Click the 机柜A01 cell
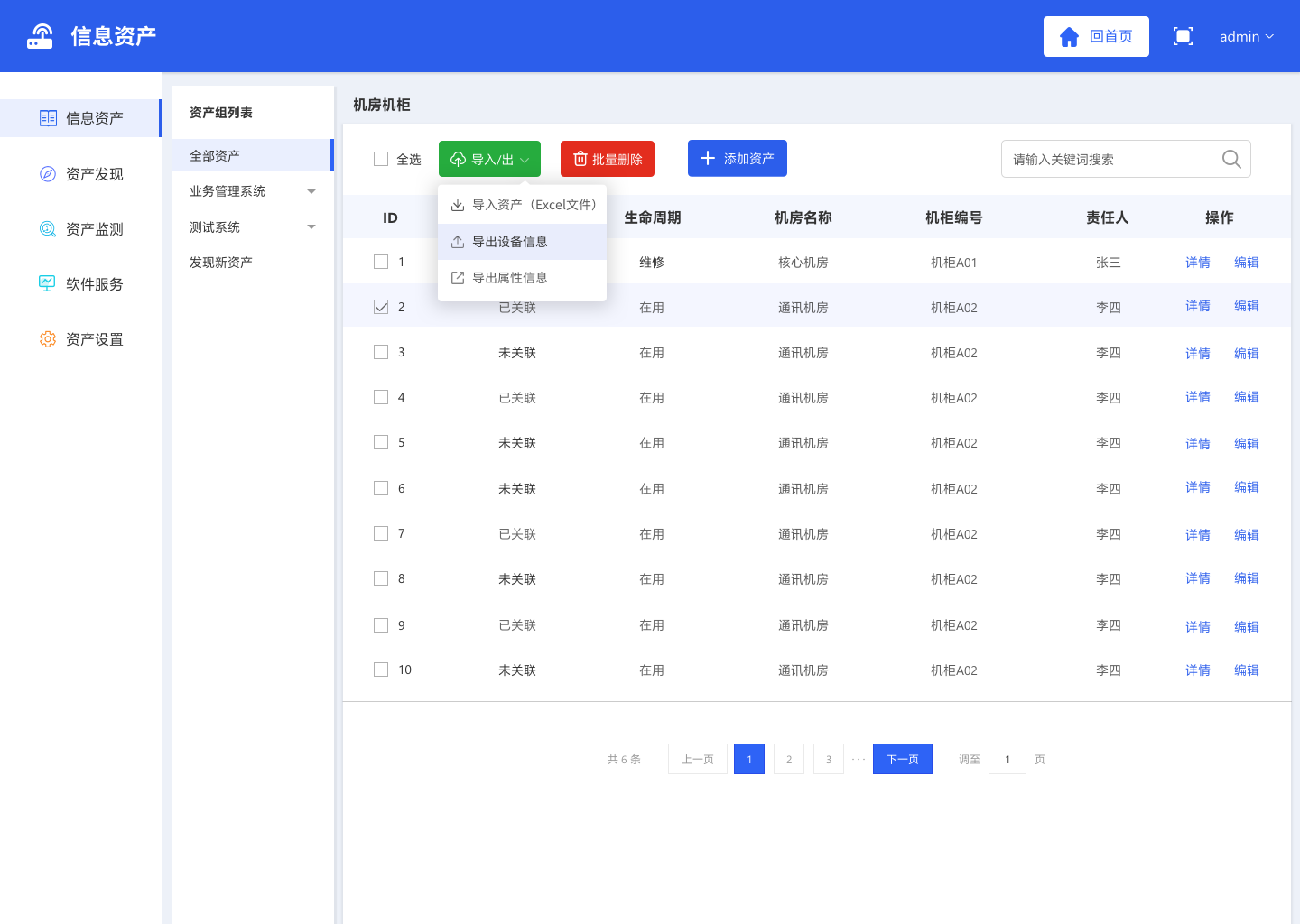The image size is (1300, 924). (x=954, y=263)
